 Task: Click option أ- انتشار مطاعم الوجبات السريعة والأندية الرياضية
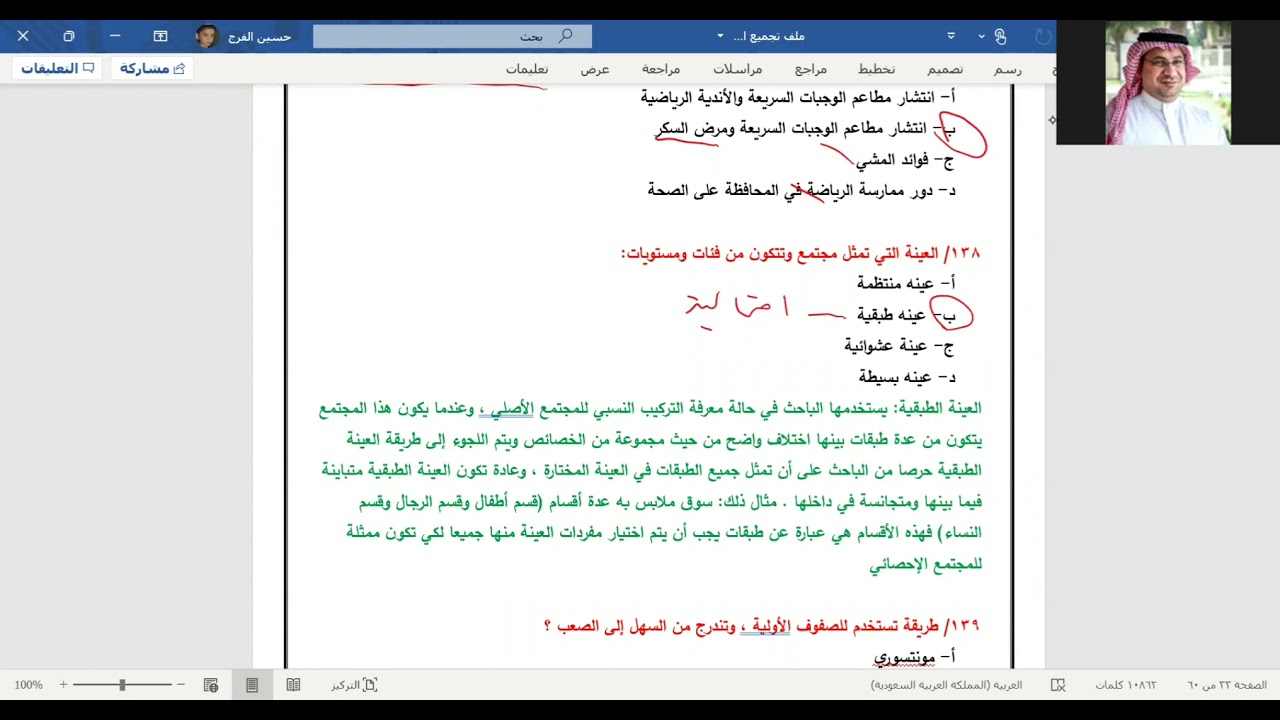point(798,98)
